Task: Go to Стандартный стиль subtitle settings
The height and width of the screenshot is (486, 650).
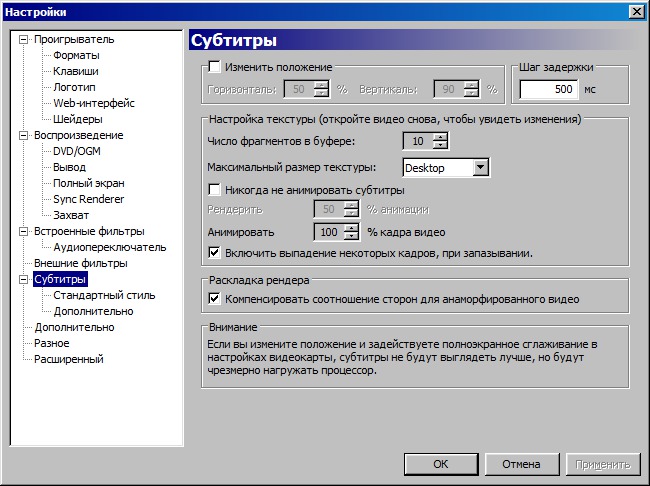Action: [104, 295]
